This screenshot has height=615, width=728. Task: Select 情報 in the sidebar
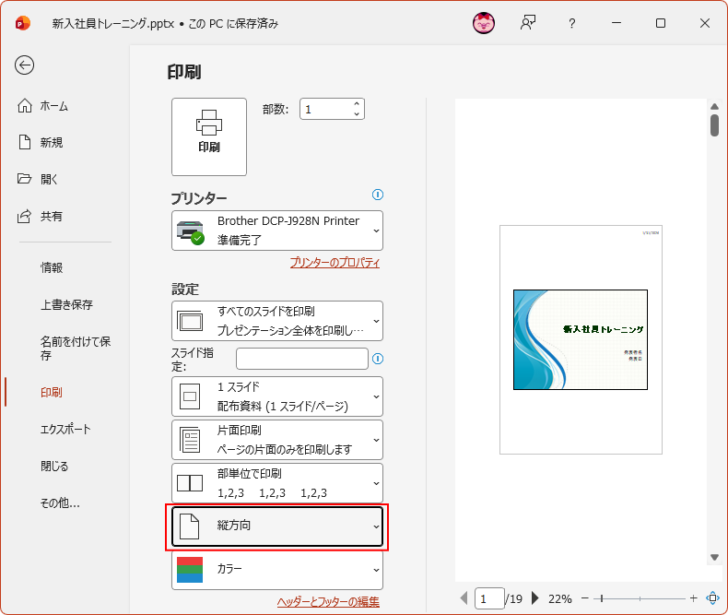(52, 268)
